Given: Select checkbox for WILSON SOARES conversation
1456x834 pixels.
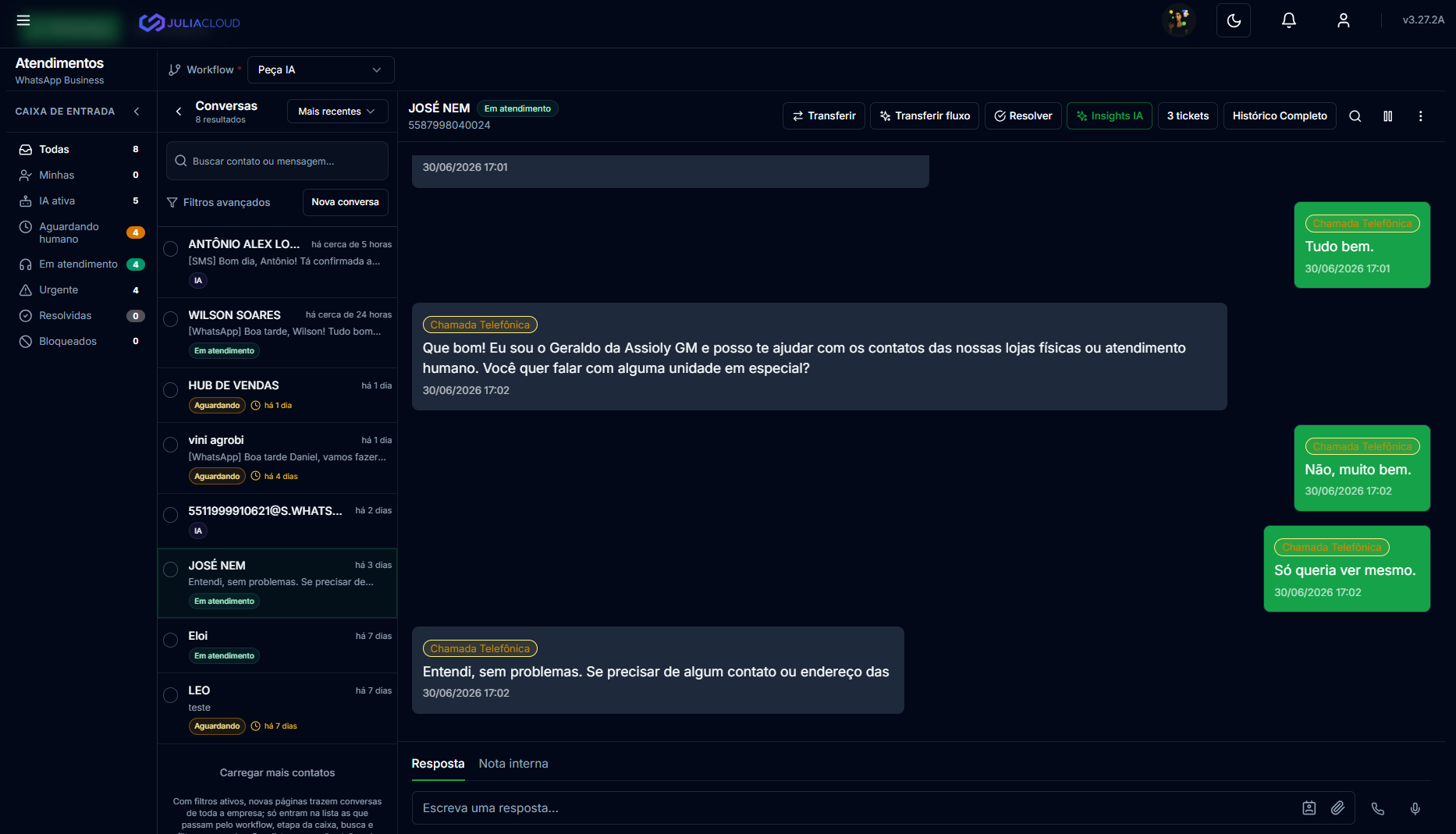Looking at the screenshot, I should pos(171,319).
